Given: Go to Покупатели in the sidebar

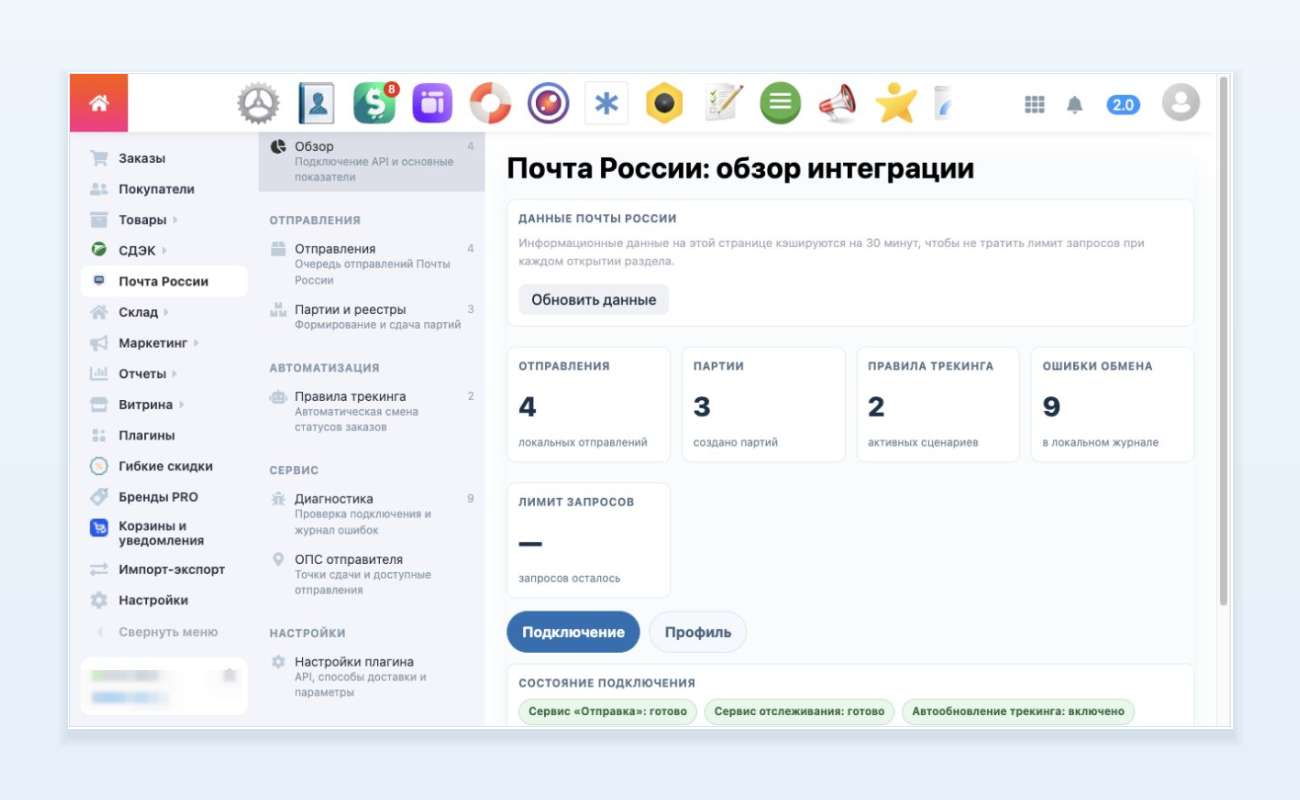Looking at the screenshot, I should coord(156,189).
